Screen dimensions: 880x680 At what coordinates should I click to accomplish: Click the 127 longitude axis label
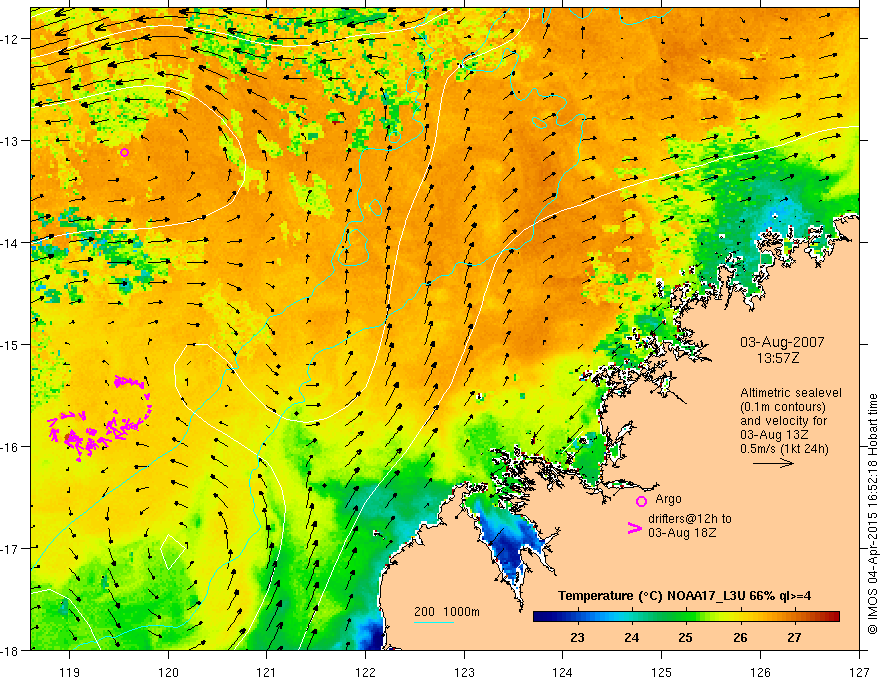tap(859, 672)
